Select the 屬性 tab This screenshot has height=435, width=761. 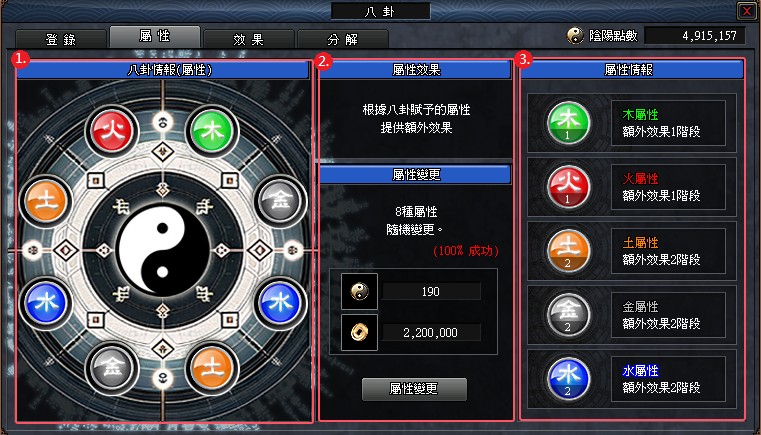point(155,37)
